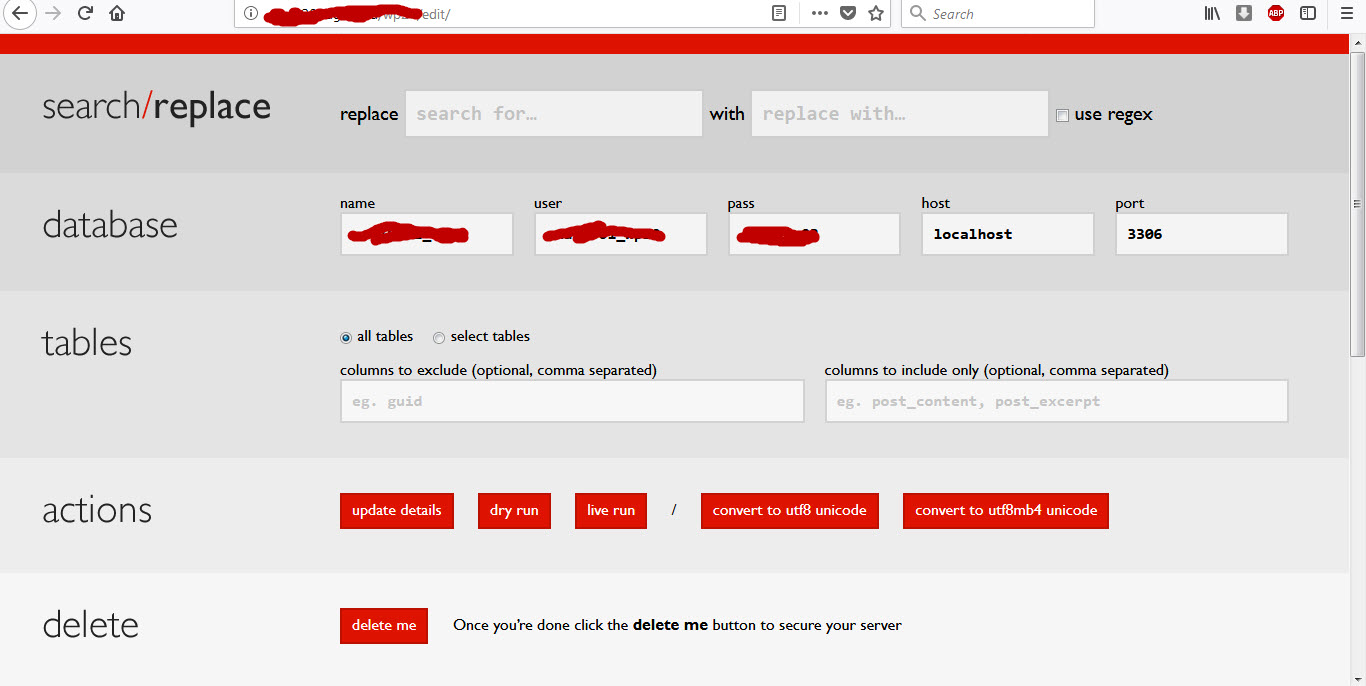Image resolution: width=1366 pixels, height=686 pixels.
Task: Start a dry run
Action: [x=514, y=511]
